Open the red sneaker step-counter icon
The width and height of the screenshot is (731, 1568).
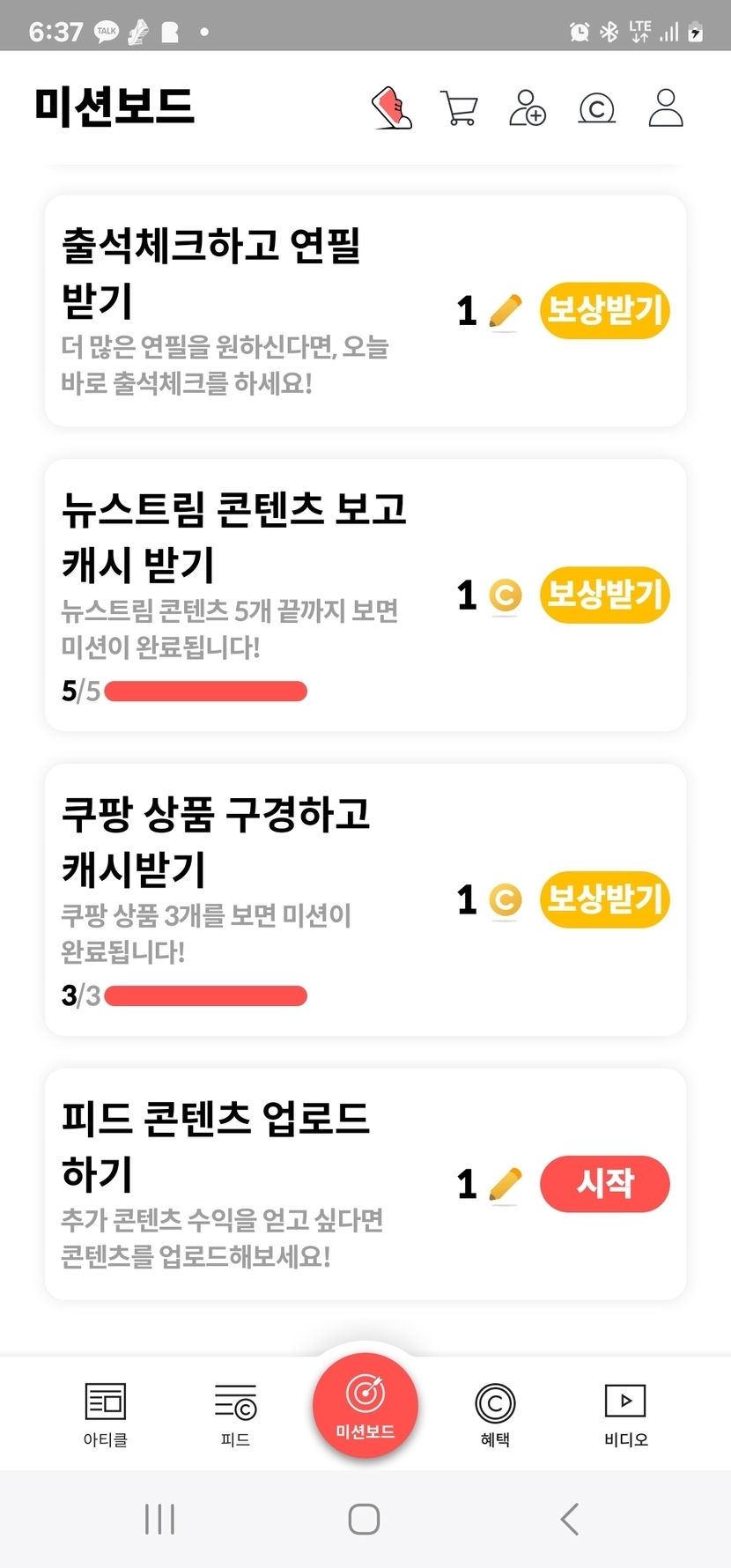click(393, 108)
